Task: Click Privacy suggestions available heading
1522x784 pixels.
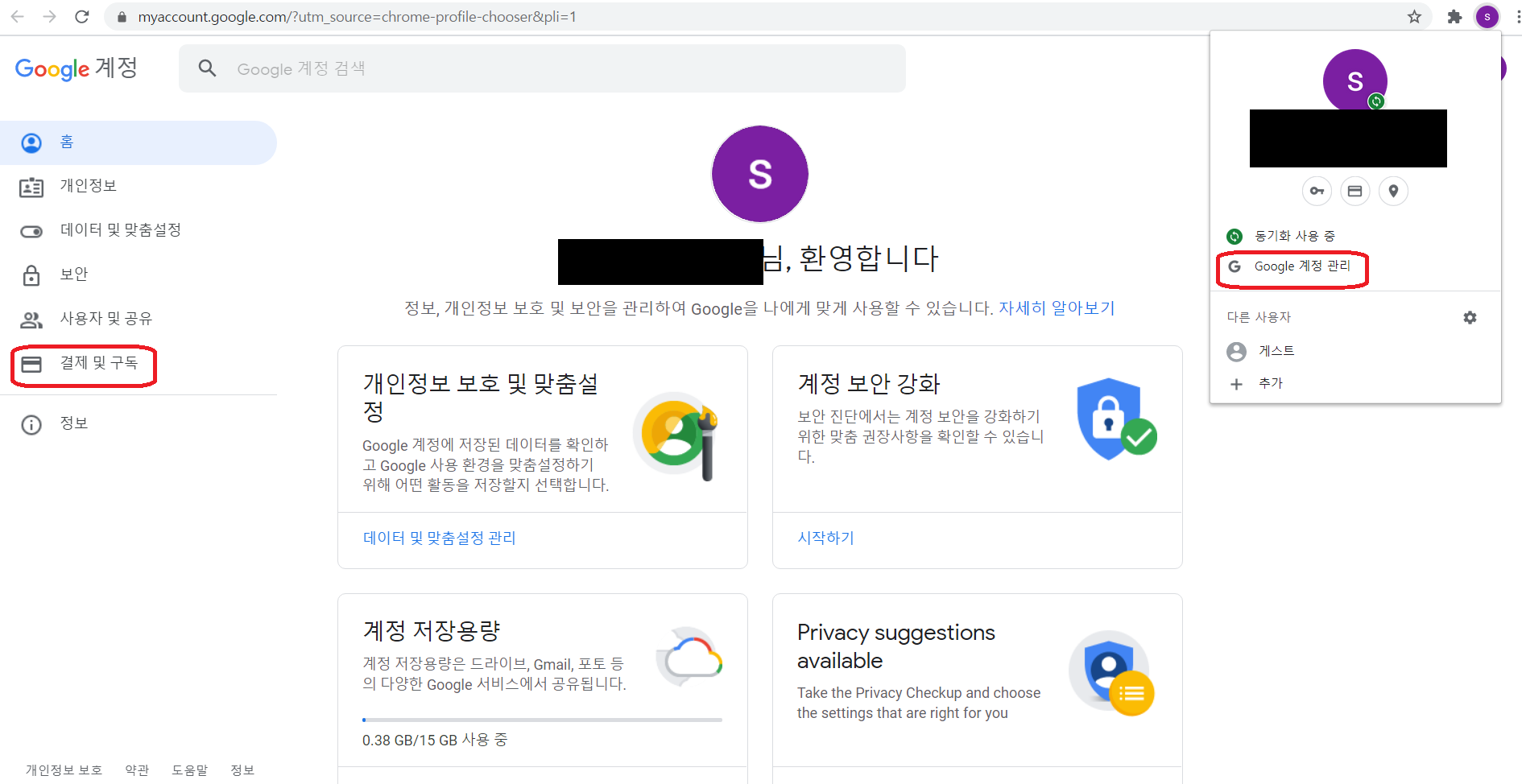Action: (896, 646)
